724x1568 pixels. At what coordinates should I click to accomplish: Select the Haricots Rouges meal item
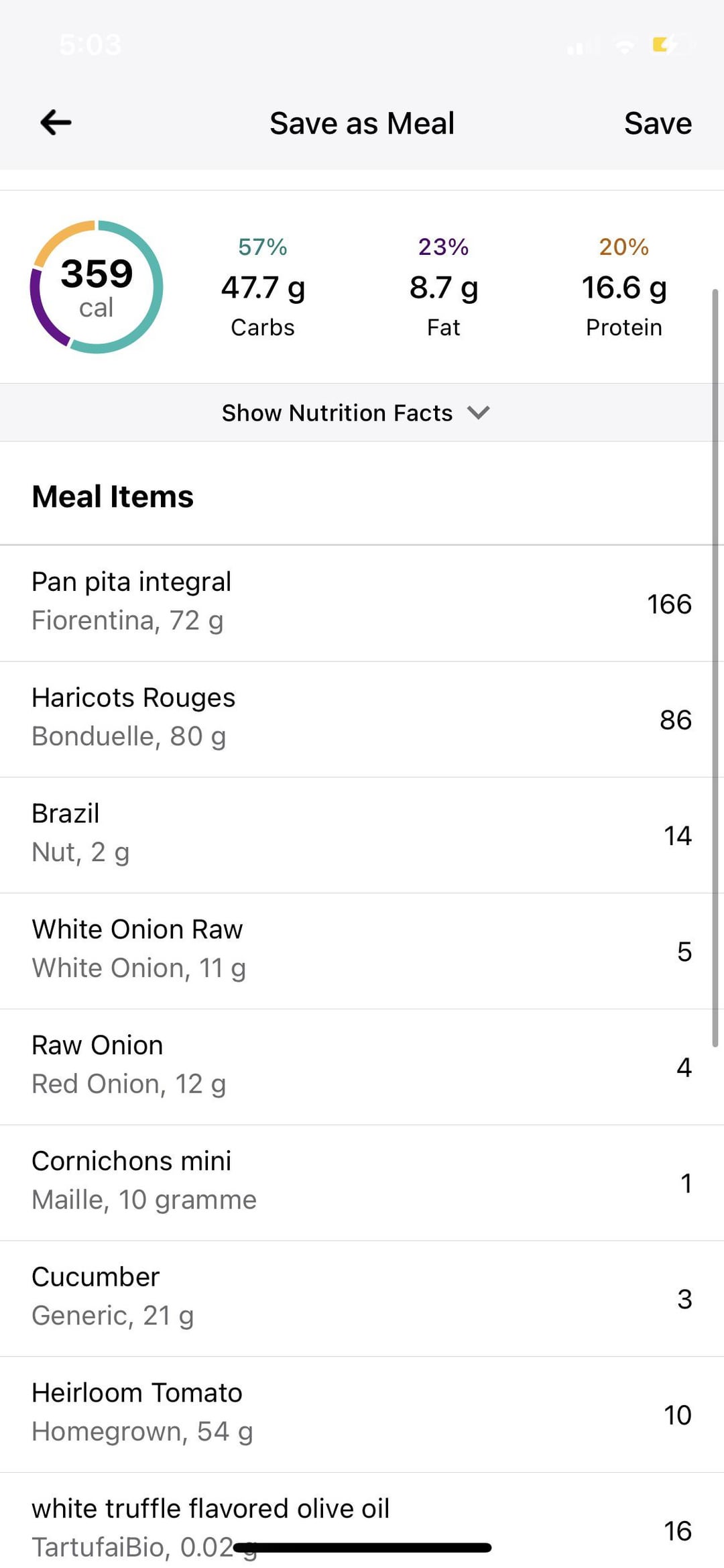[362, 719]
